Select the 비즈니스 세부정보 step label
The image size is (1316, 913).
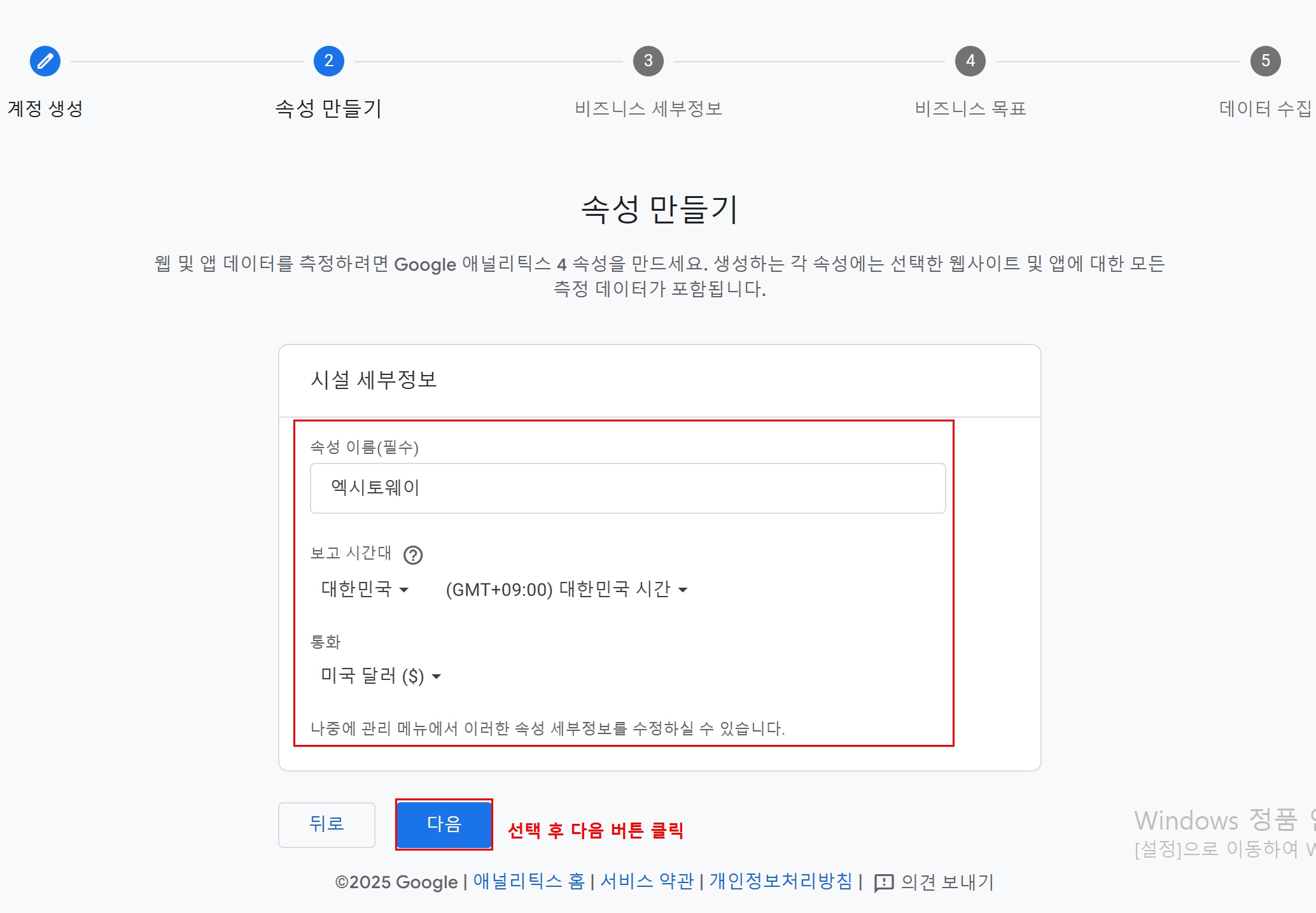click(x=648, y=108)
